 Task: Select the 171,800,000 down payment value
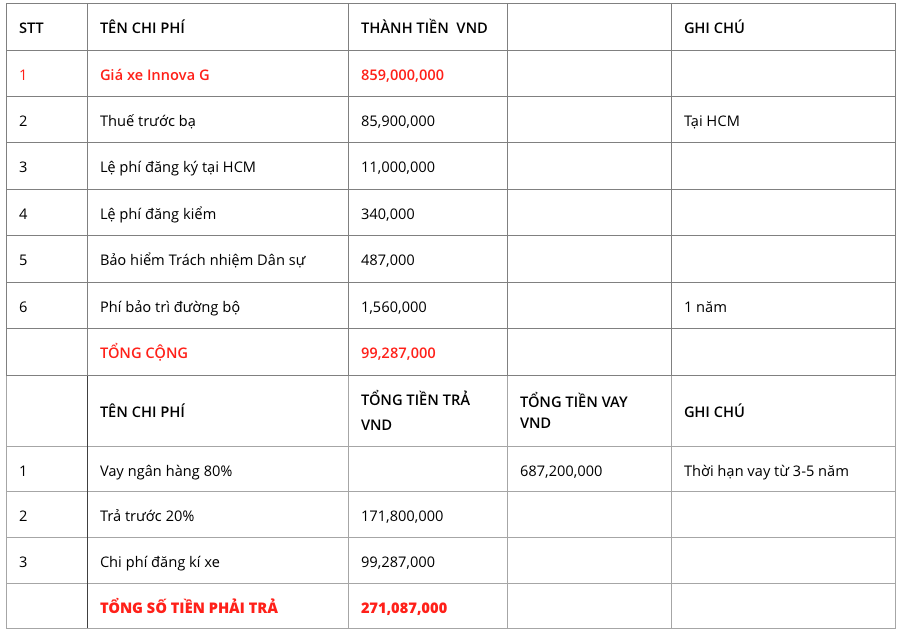tap(401, 516)
